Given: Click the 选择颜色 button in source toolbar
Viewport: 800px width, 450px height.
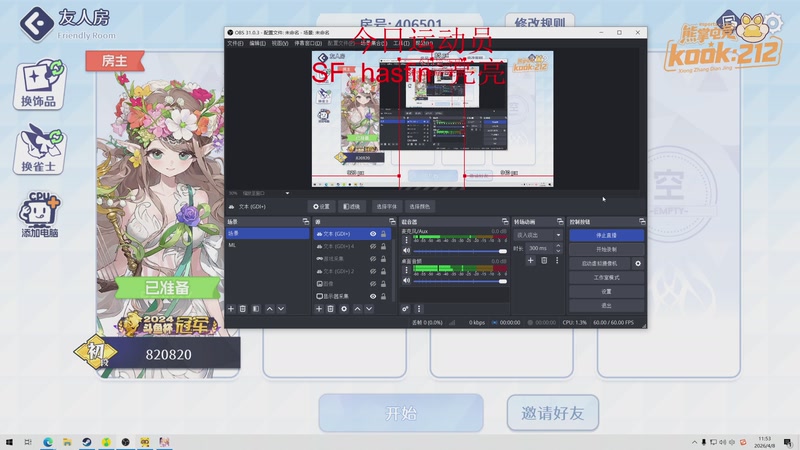Looking at the screenshot, I should pyautogui.click(x=419, y=207).
